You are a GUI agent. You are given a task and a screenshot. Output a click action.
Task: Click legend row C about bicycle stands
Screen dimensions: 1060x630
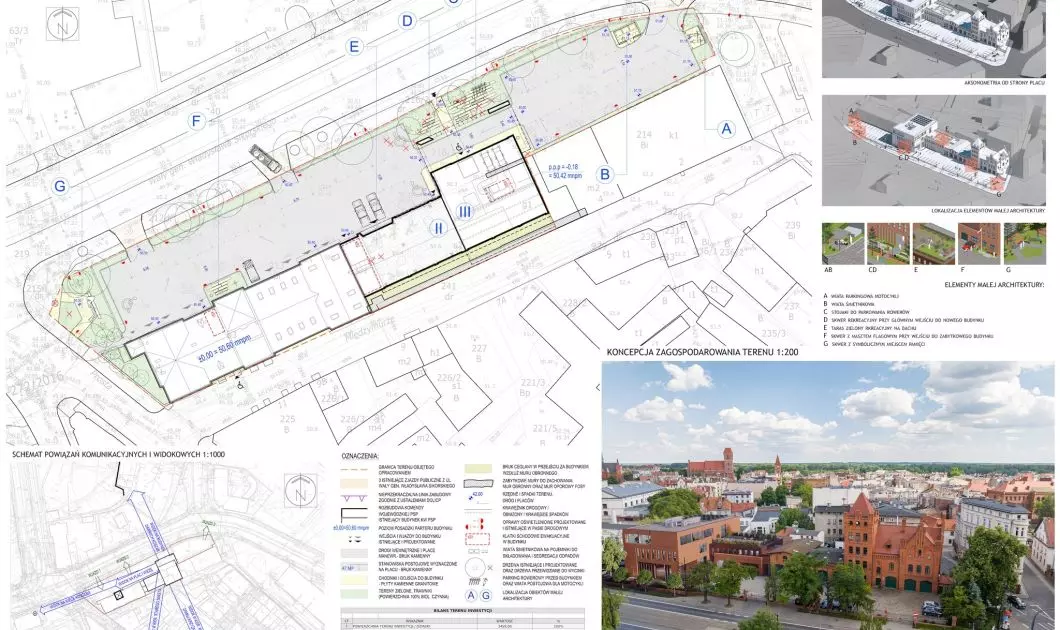[x=867, y=312]
